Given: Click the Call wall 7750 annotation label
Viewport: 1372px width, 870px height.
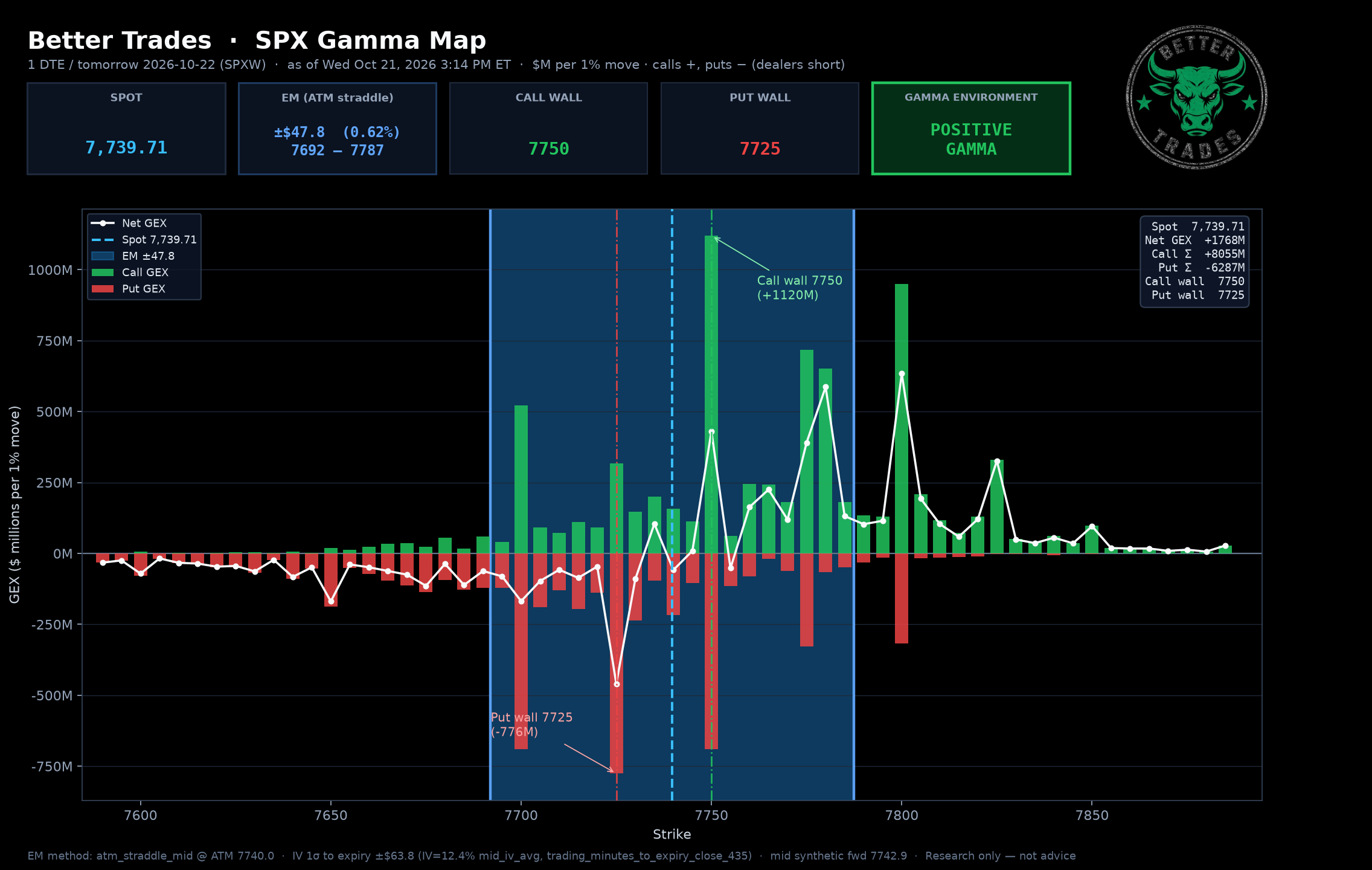Looking at the screenshot, I should [800, 288].
